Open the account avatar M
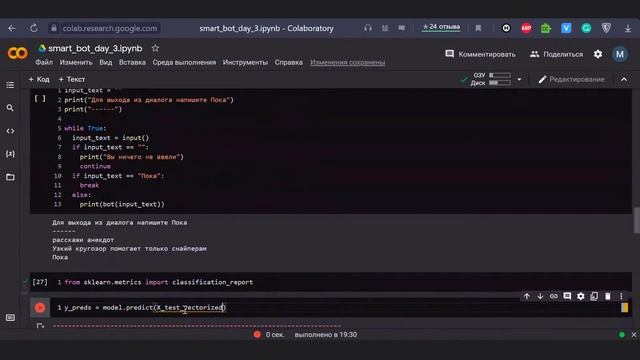The width and height of the screenshot is (640, 360). [x=620, y=54]
